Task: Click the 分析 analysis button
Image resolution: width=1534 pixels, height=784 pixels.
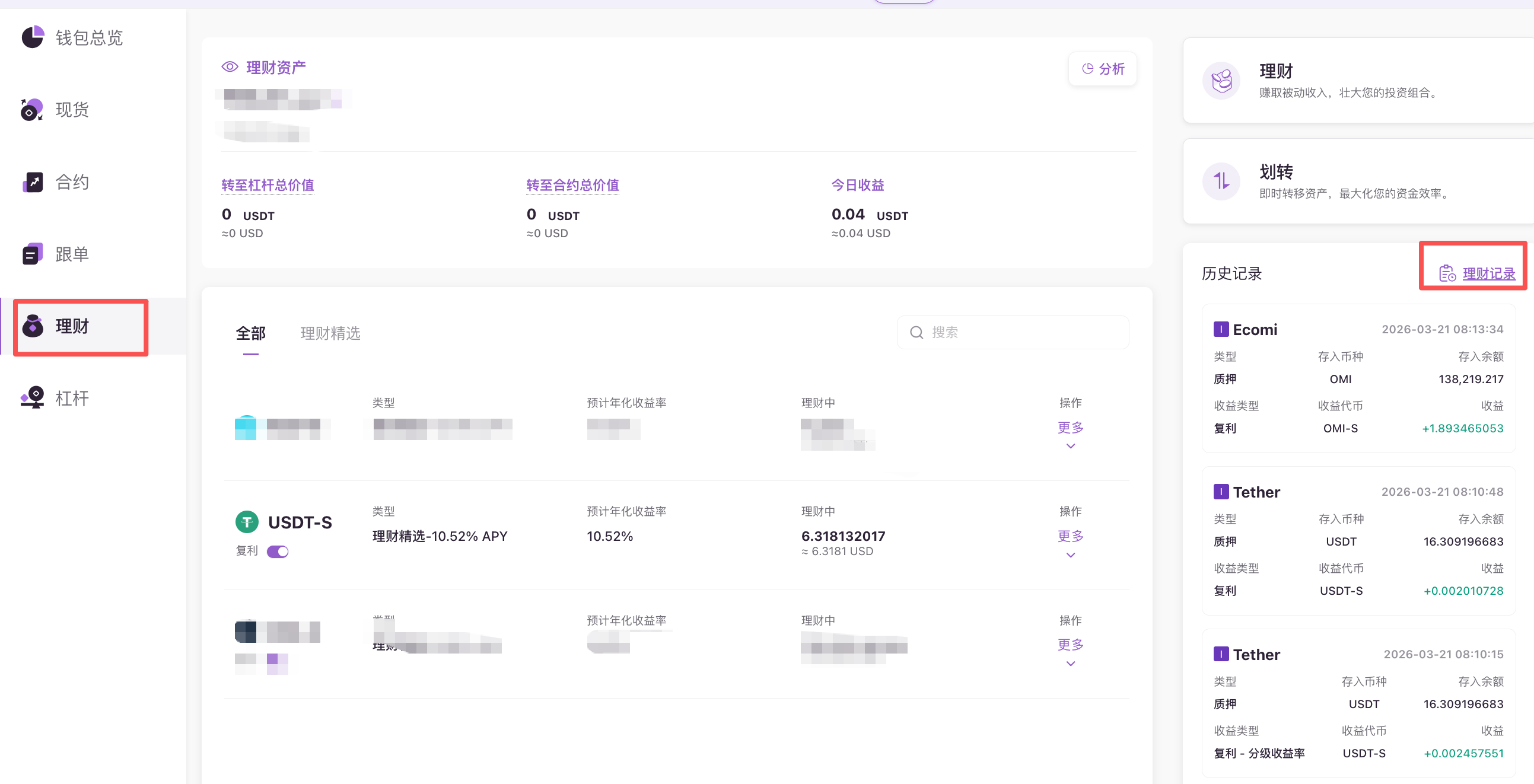Action: pyautogui.click(x=1103, y=69)
